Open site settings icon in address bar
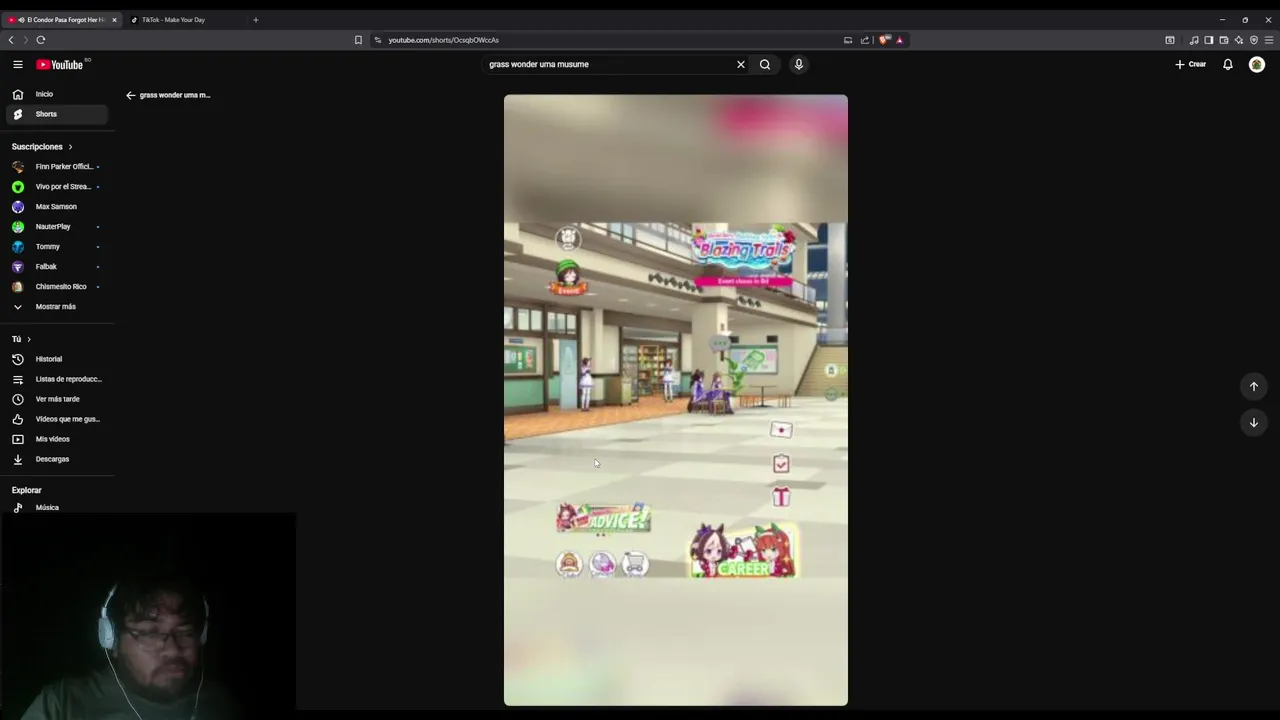Image resolution: width=1280 pixels, height=720 pixels. pyautogui.click(x=378, y=40)
